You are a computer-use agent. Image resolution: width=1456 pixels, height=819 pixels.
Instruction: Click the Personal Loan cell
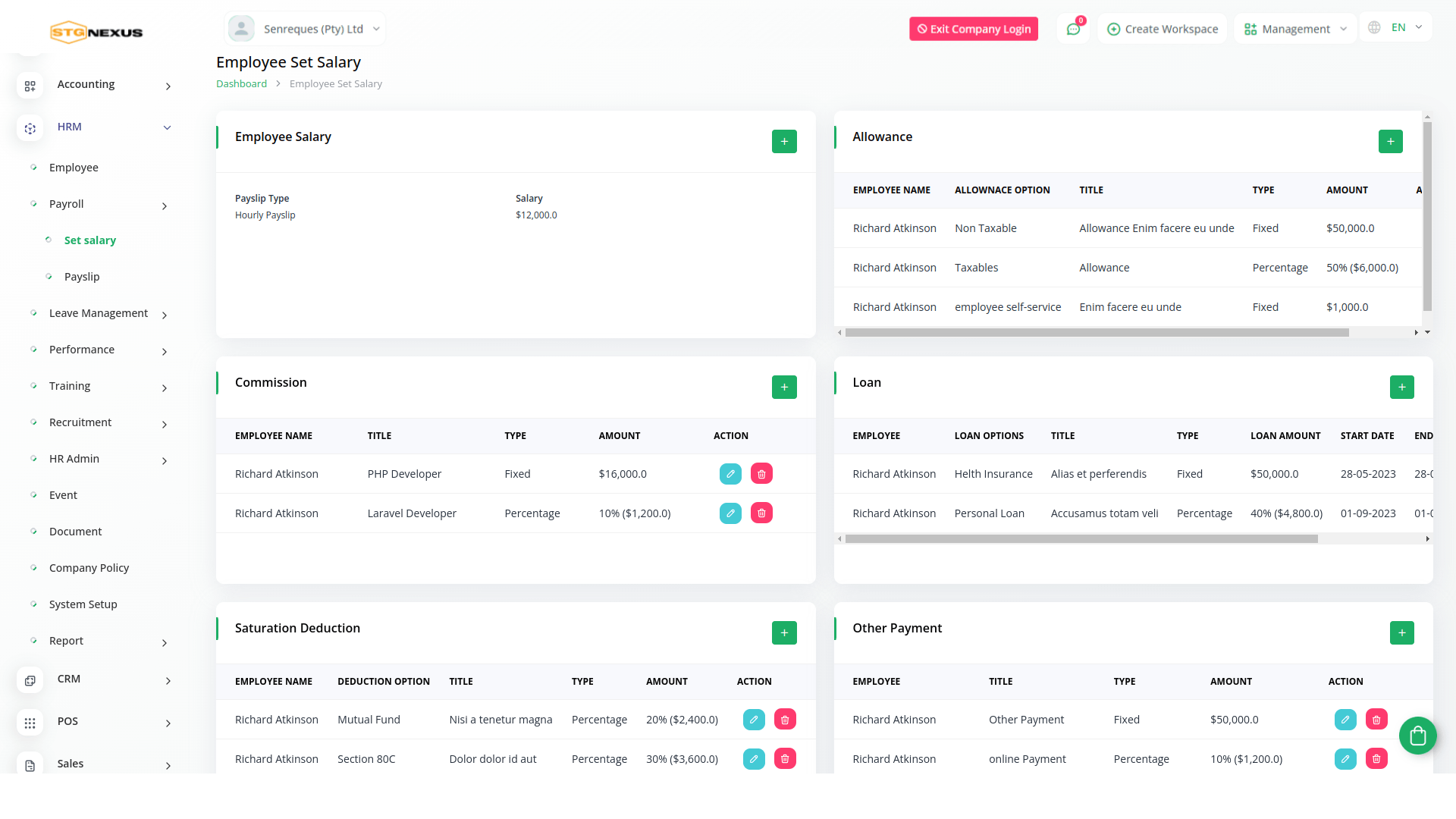(989, 513)
